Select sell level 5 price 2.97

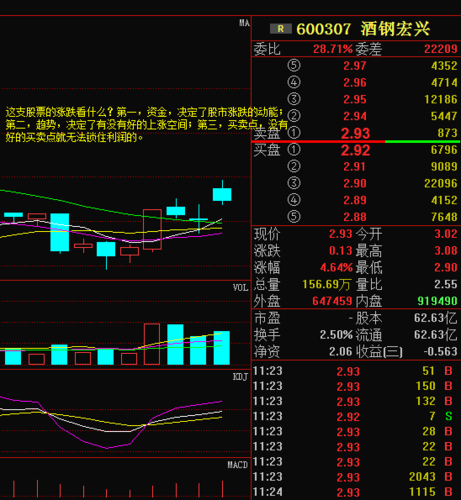355,66
